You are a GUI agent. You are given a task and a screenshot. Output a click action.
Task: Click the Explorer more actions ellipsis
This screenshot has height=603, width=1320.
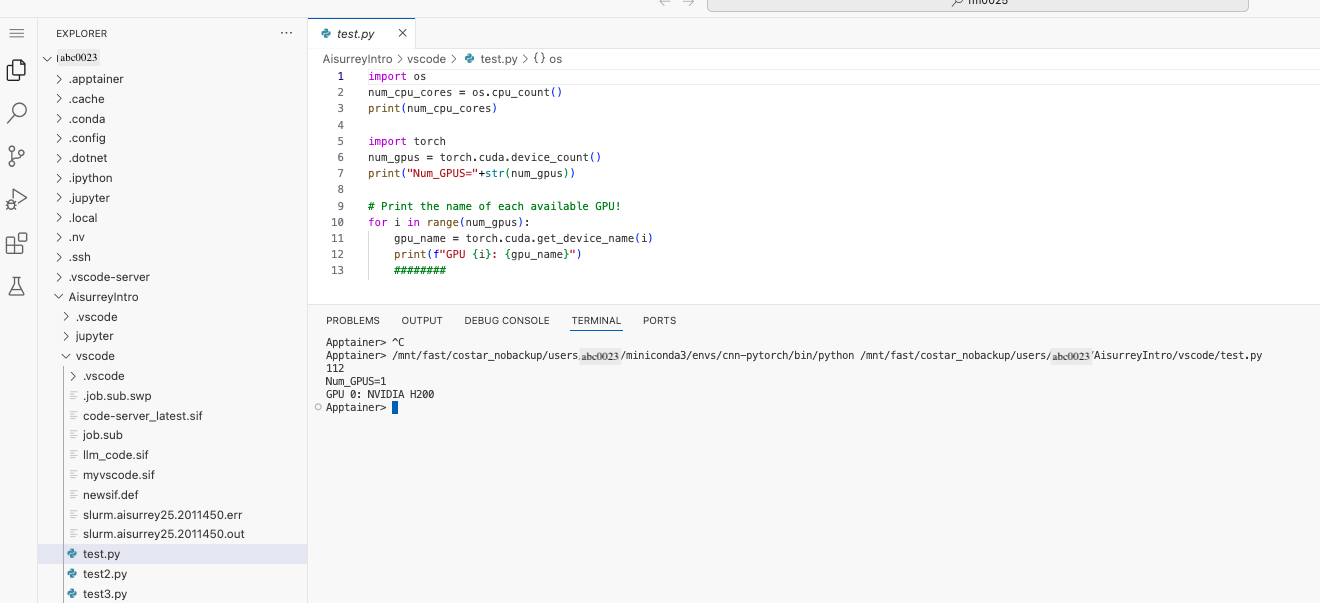coord(287,33)
